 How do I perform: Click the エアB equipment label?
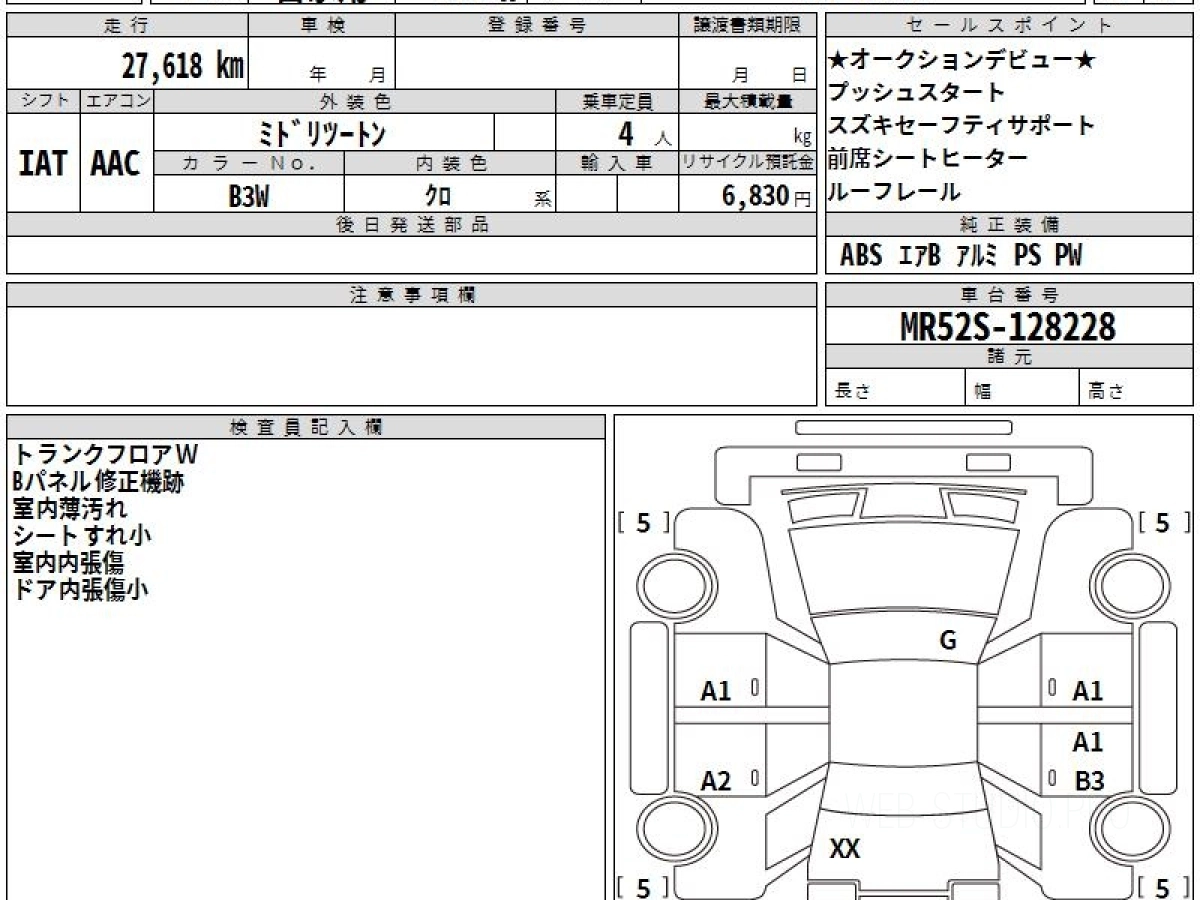pyautogui.click(x=920, y=256)
